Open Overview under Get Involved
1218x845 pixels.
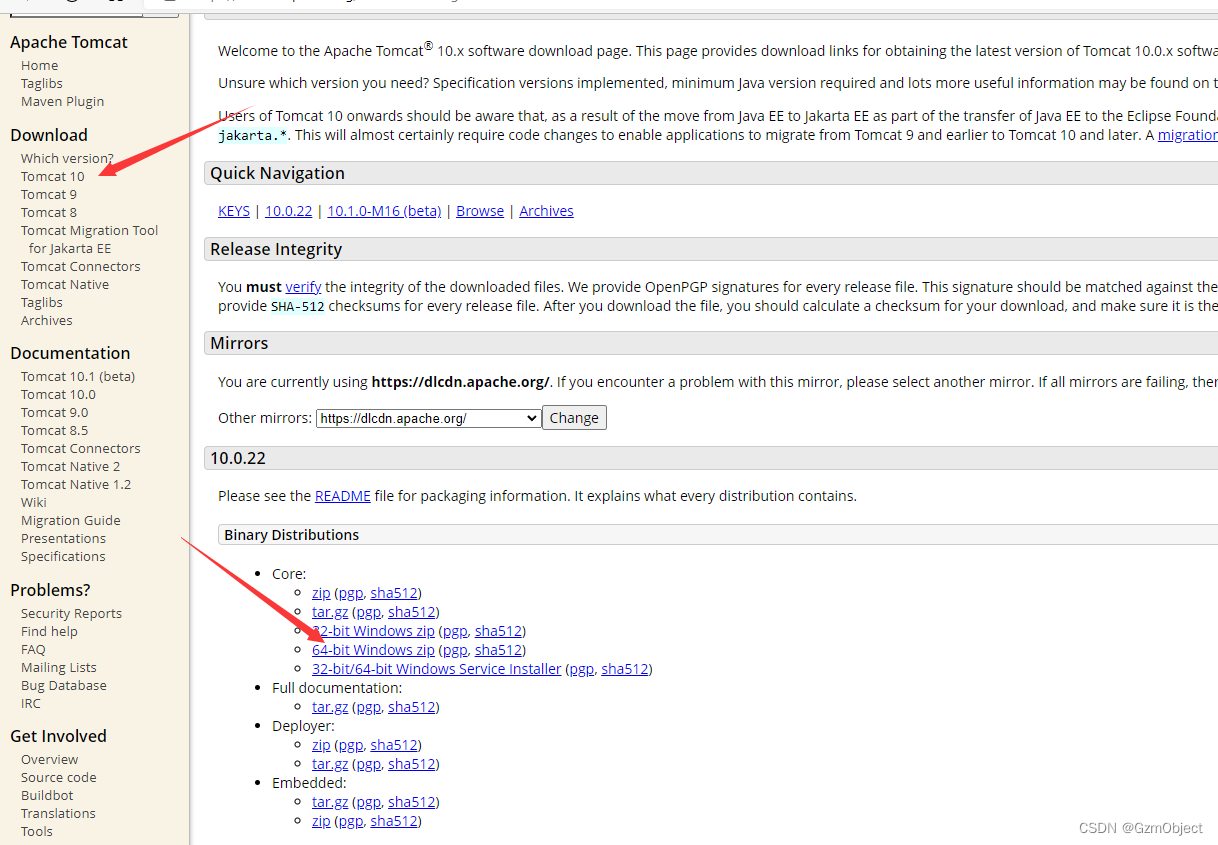pyautogui.click(x=50, y=759)
